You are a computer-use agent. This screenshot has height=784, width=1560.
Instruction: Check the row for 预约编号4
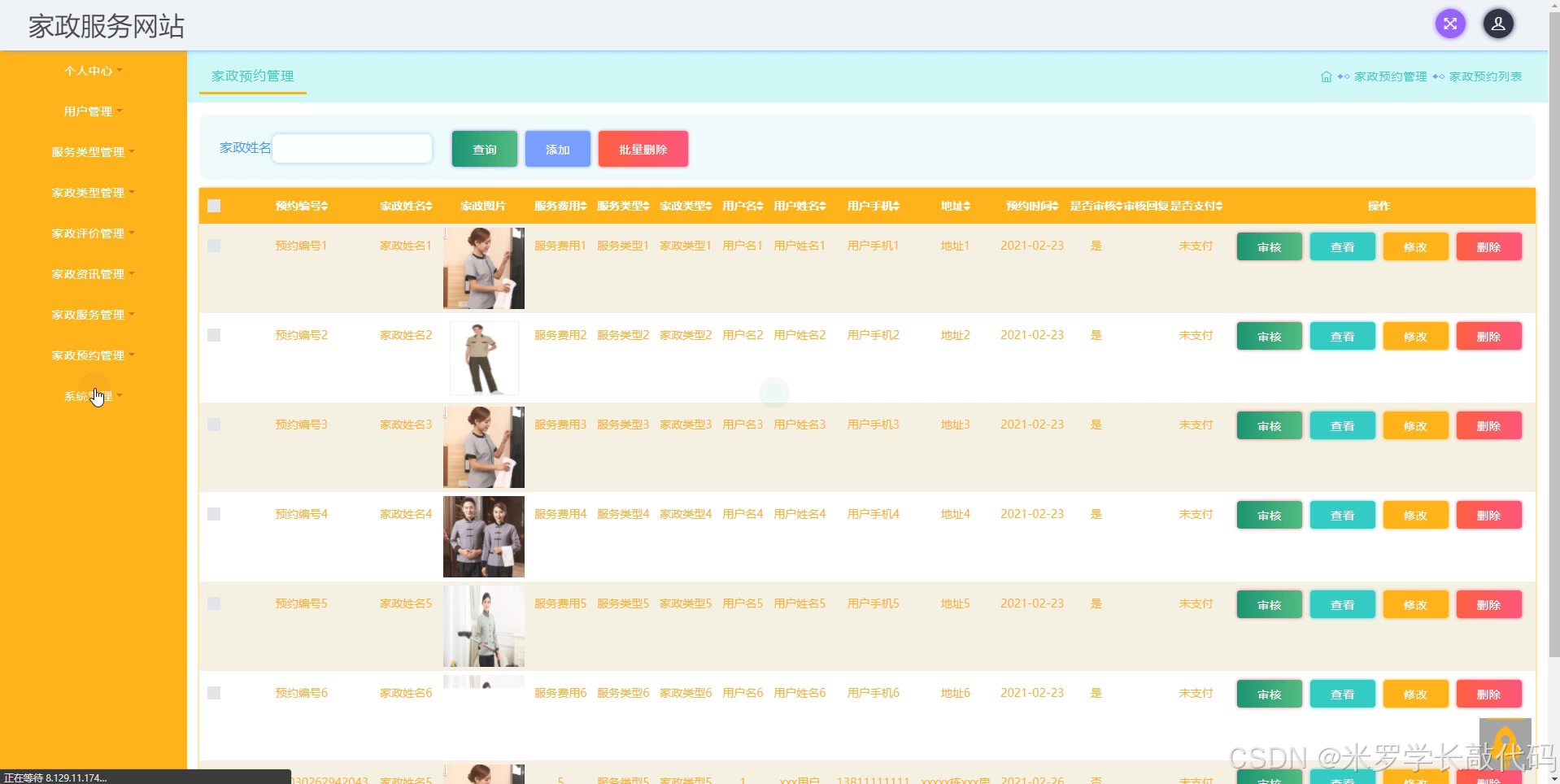214,514
